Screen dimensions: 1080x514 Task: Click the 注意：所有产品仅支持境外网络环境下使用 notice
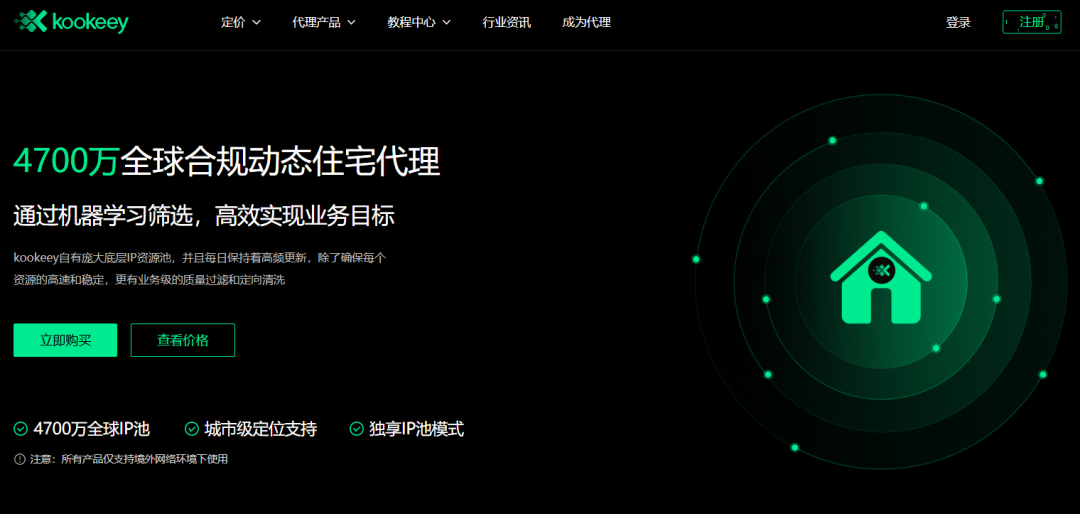point(129,459)
